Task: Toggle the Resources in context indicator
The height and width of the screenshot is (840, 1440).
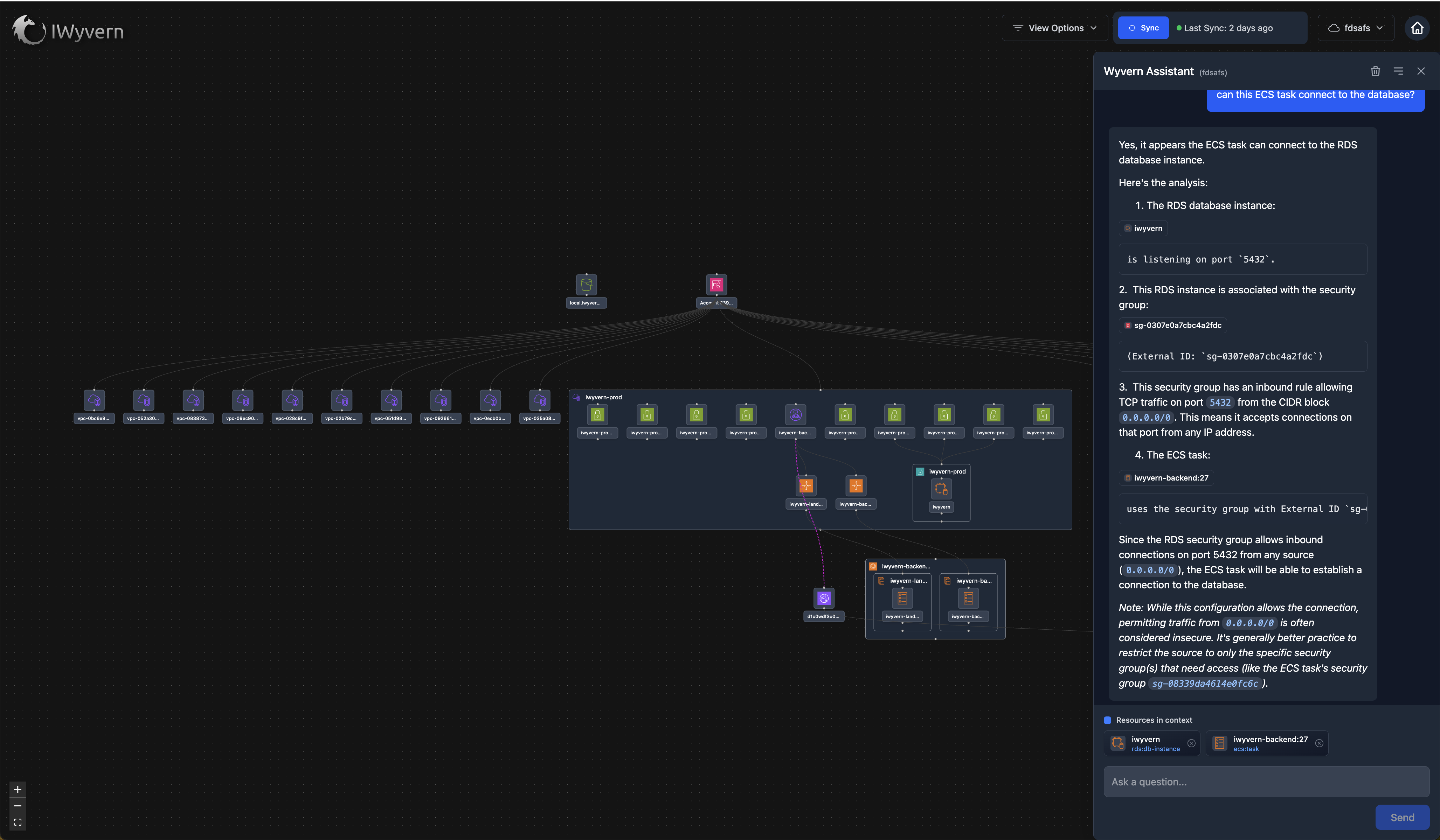Action: [1107, 720]
